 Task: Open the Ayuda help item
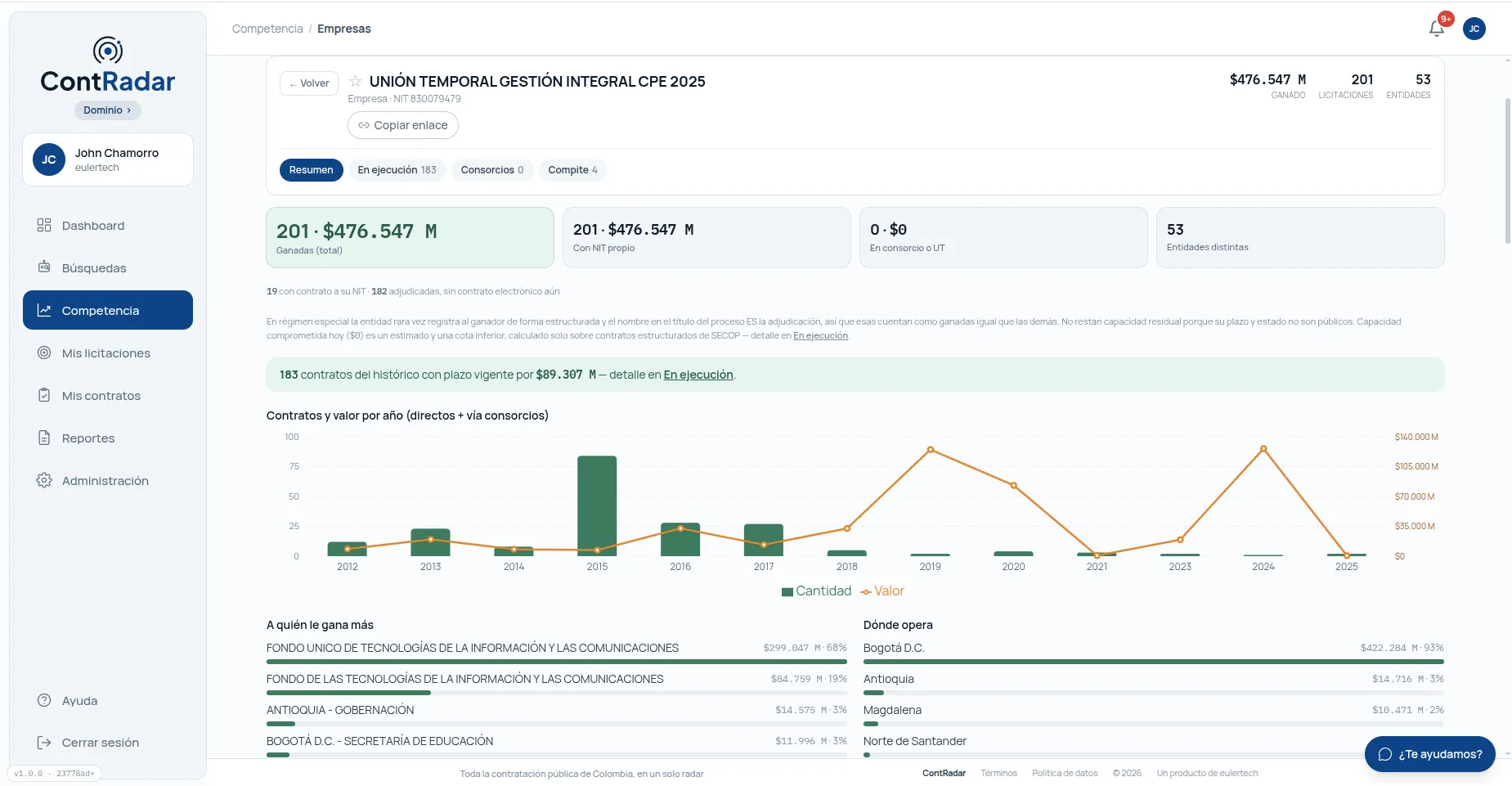tap(108, 700)
